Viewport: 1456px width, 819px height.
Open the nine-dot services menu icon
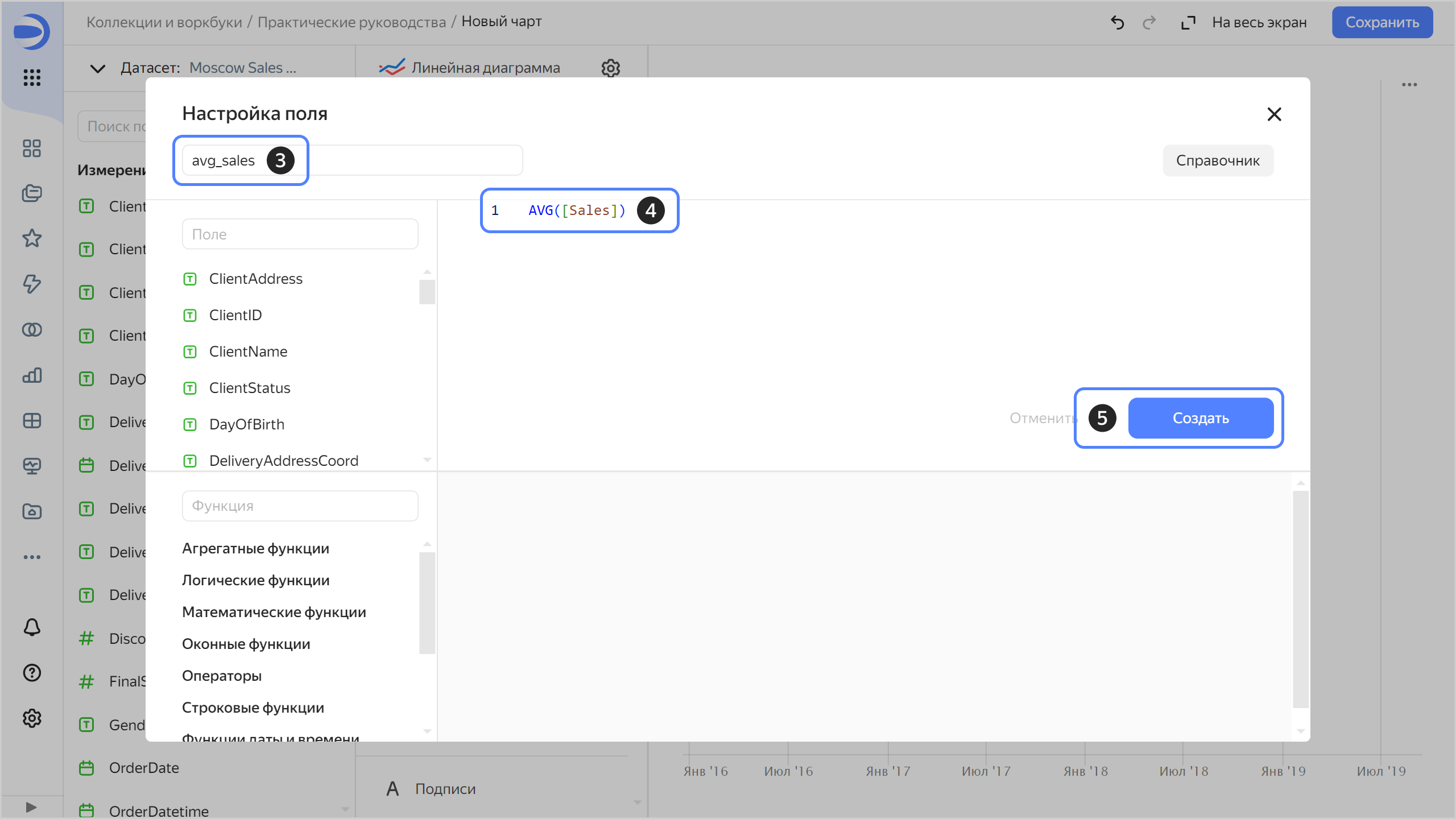click(32, 77)
